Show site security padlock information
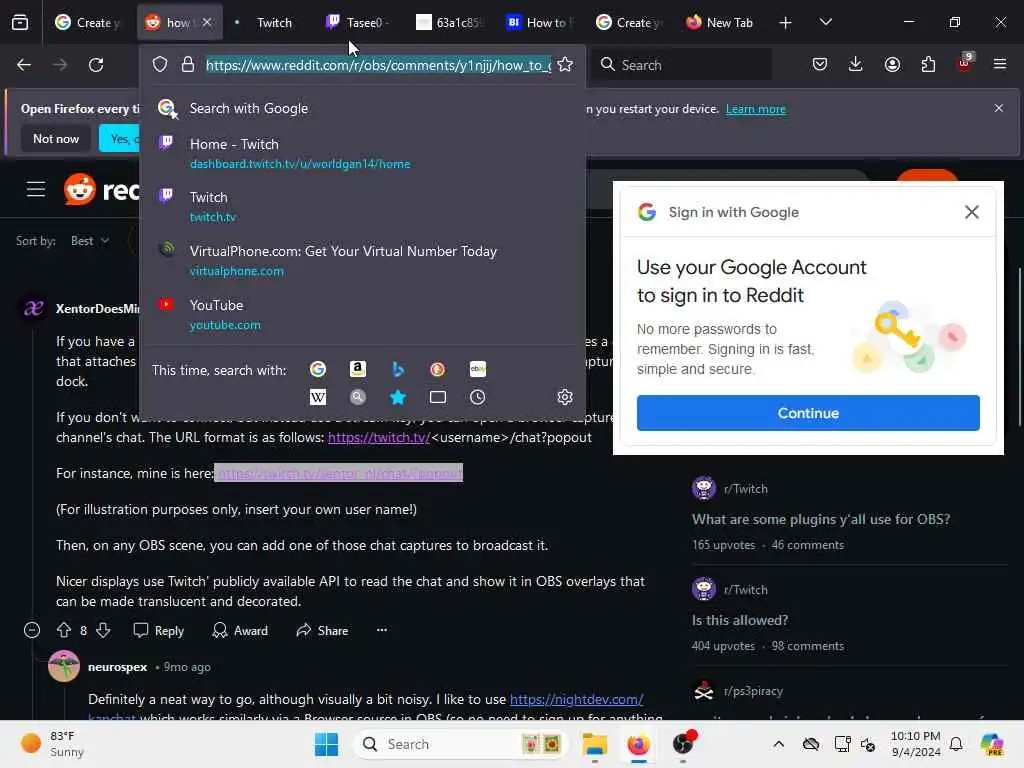The image size is (1024, 768). point(188,65)
